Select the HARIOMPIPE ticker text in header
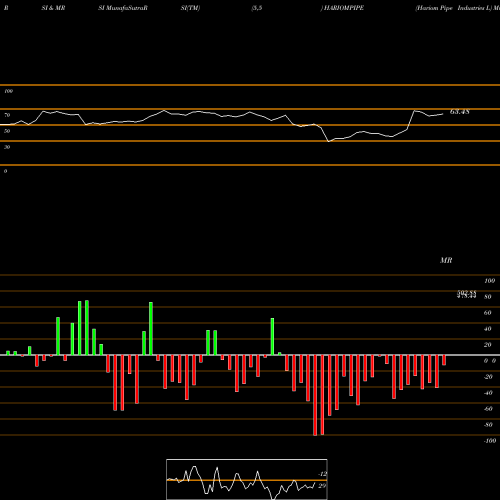The width and height of the screenshot is (500, 500). 344,8
